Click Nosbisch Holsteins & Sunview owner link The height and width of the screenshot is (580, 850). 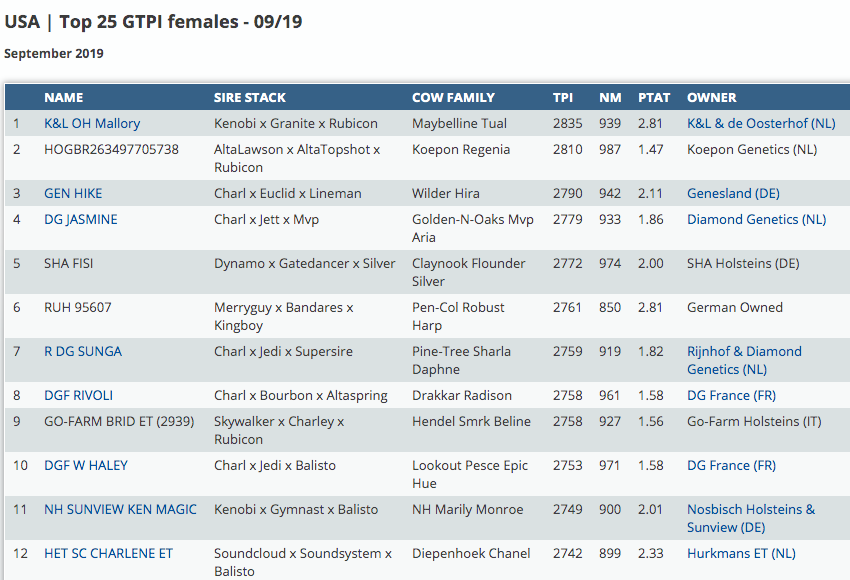(750, 518)
